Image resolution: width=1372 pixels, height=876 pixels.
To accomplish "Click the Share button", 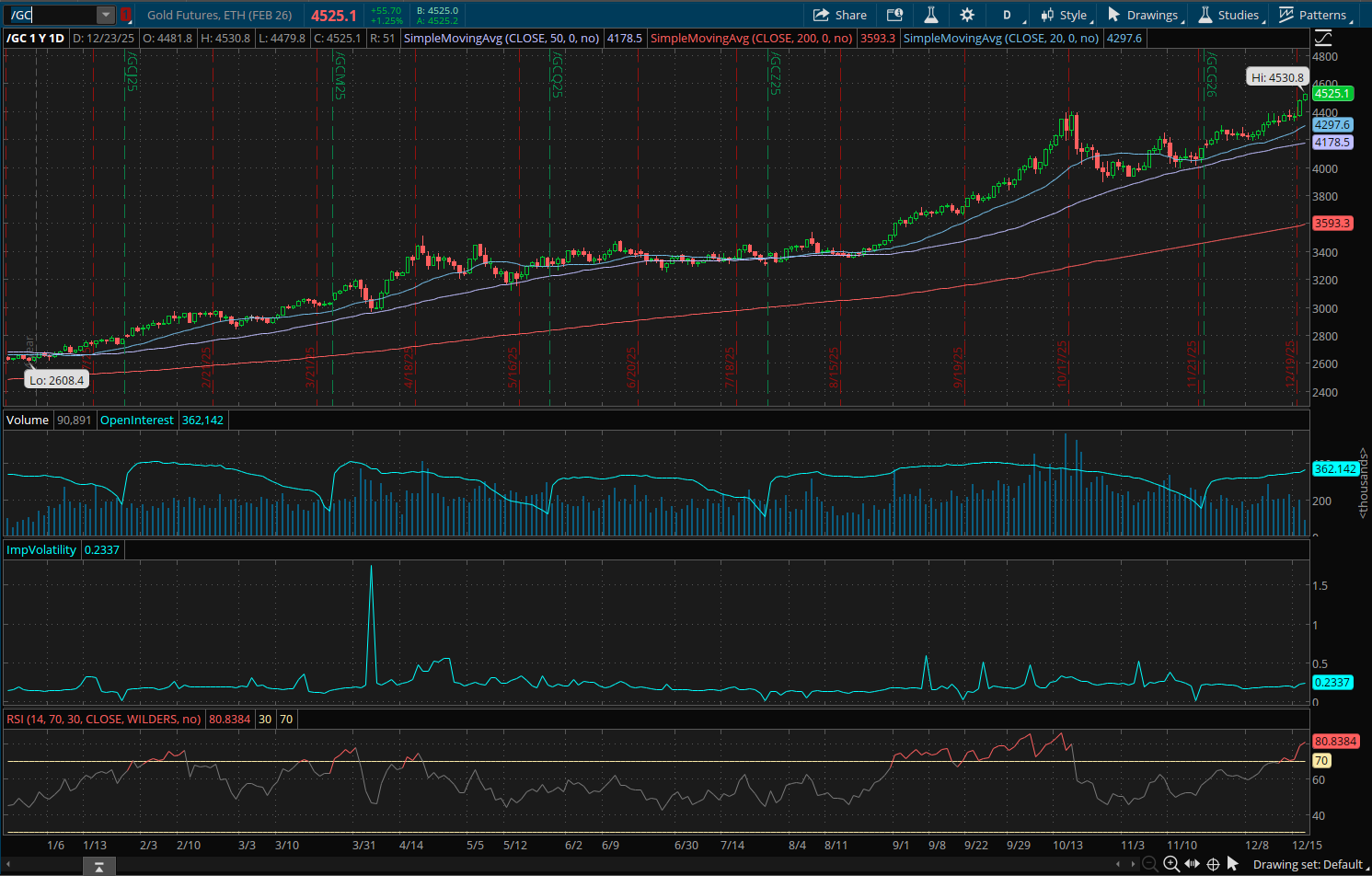I will (x=840, y=15).
